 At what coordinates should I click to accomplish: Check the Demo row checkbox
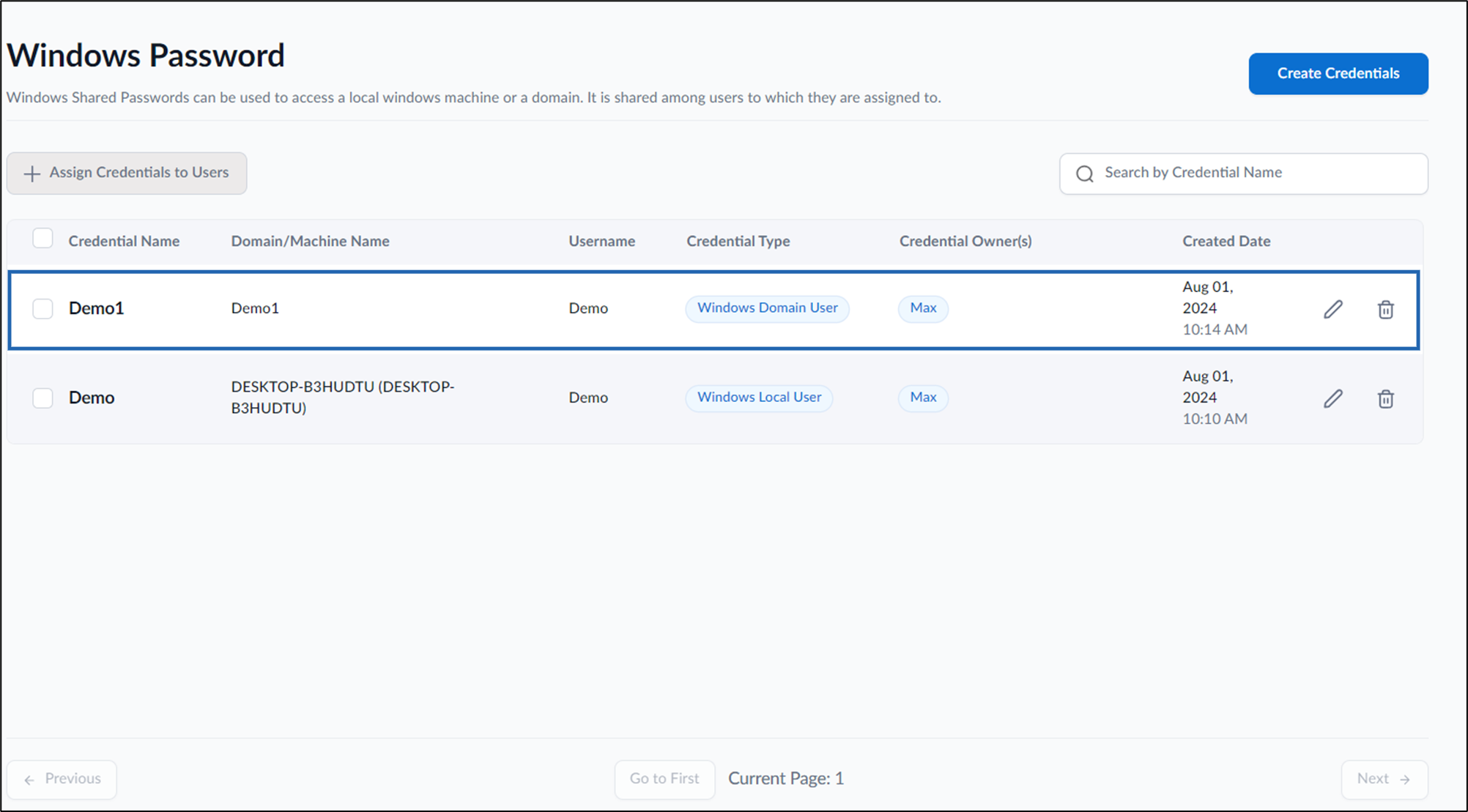coord(42,398)
